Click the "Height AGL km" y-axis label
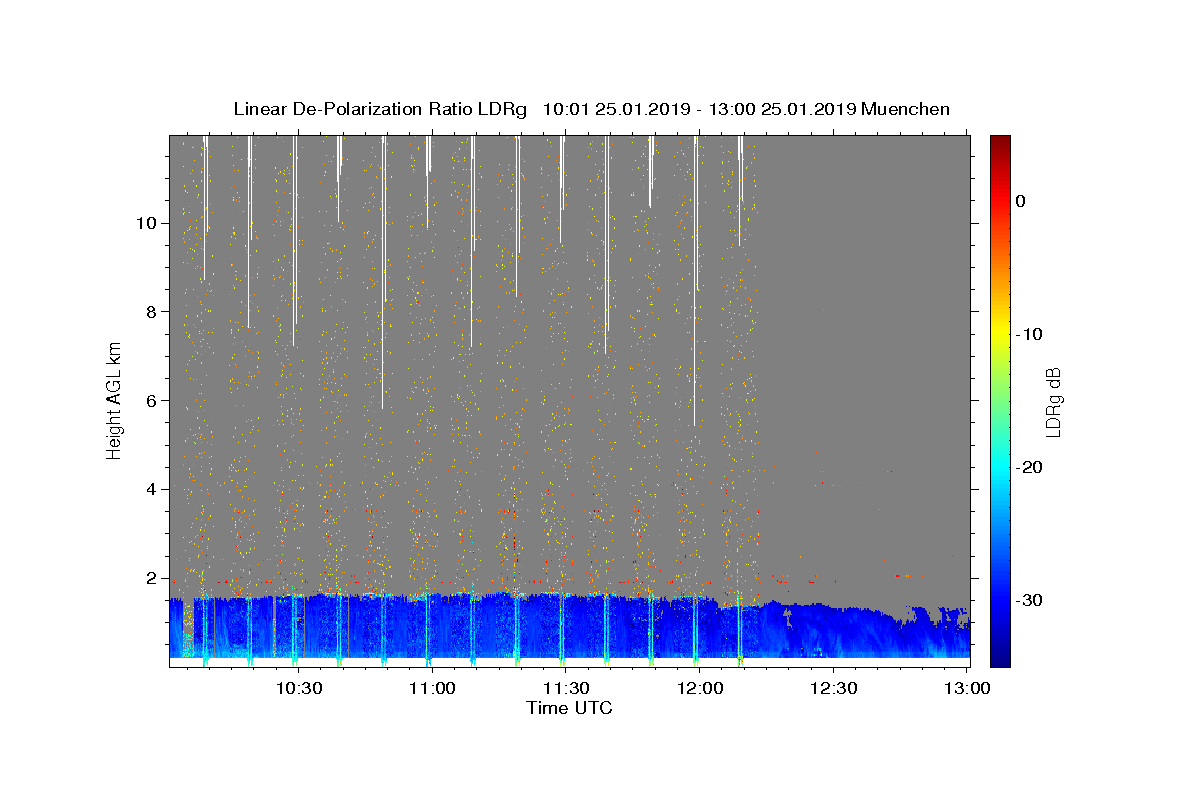 click(x=115, y=400)
